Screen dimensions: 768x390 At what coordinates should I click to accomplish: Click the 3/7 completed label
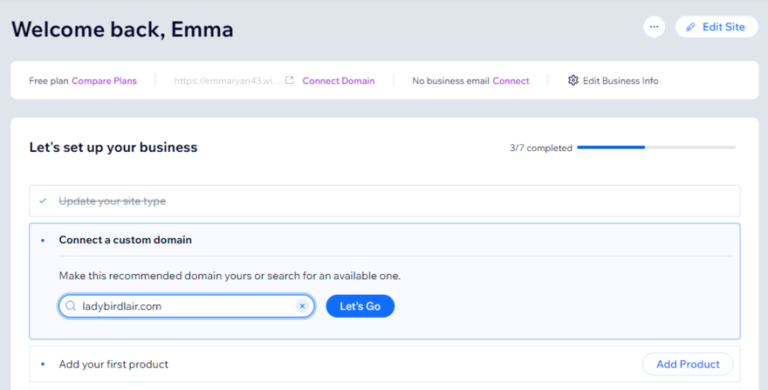click(541, 147)
